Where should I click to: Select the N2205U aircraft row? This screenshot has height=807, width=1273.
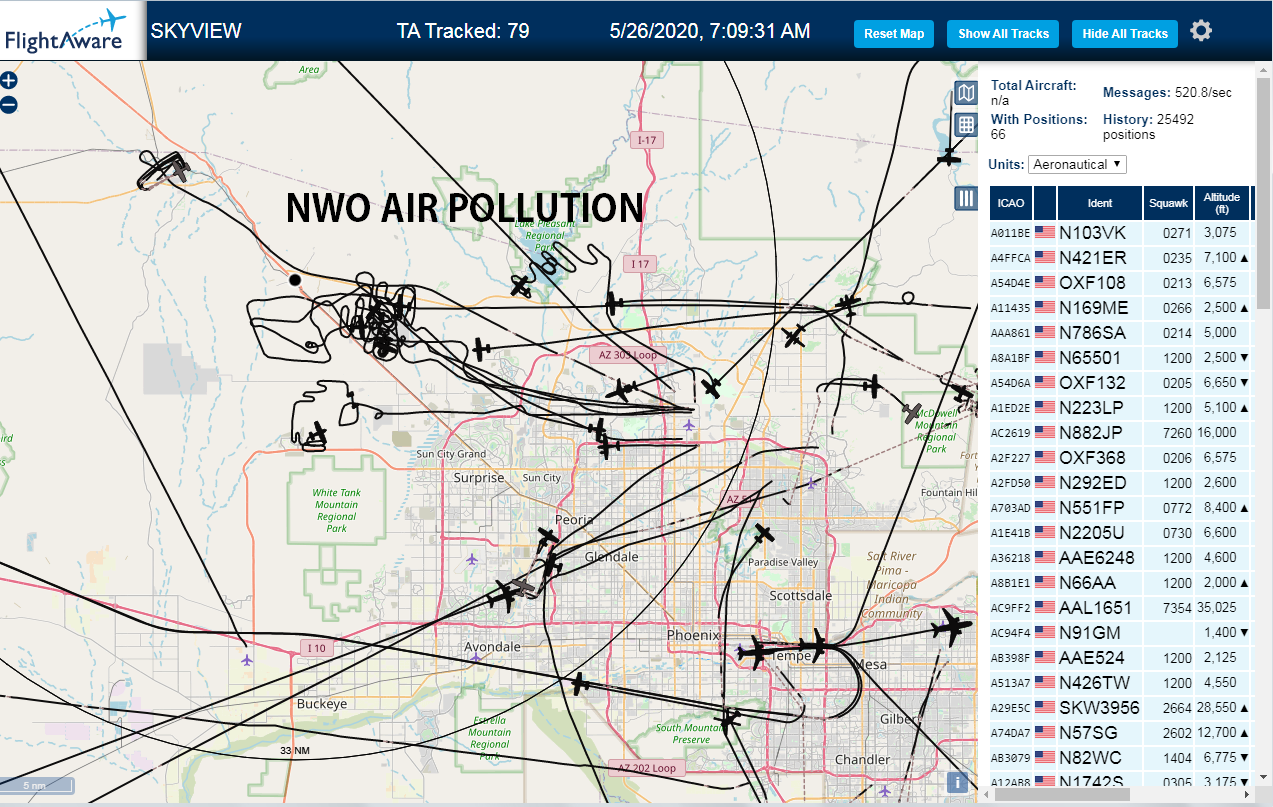pyautogui.click(x=1120, y=532)
